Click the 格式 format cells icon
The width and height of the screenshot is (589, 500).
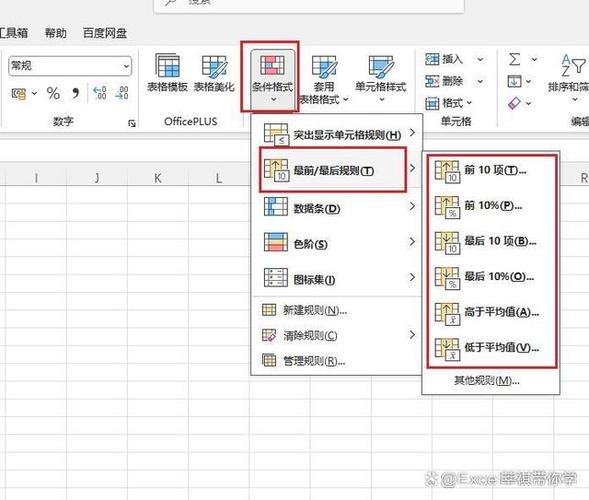(x=432, y=103)
